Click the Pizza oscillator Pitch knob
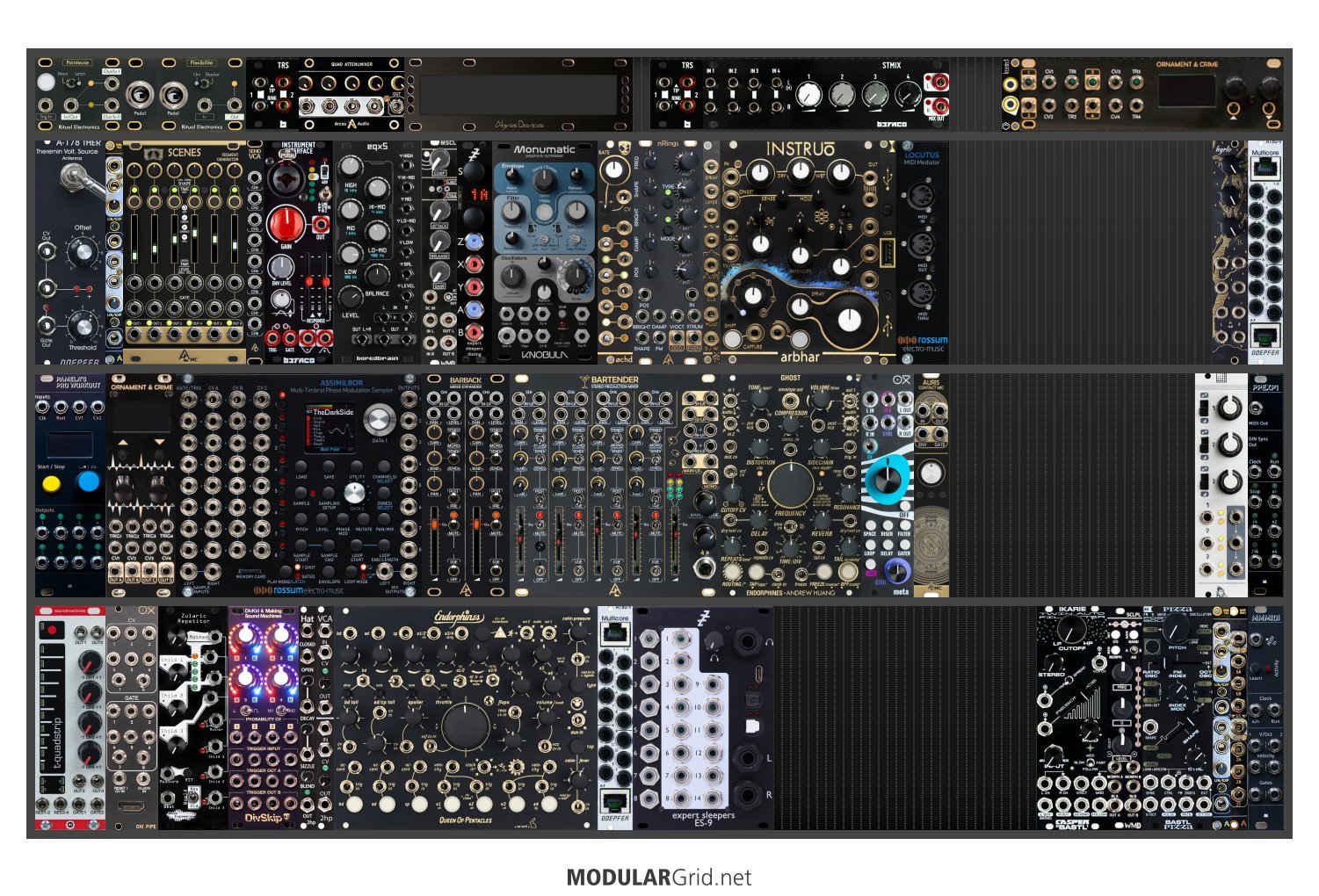The height and width of the screenshot is (896, 1319). [1177, 629]
